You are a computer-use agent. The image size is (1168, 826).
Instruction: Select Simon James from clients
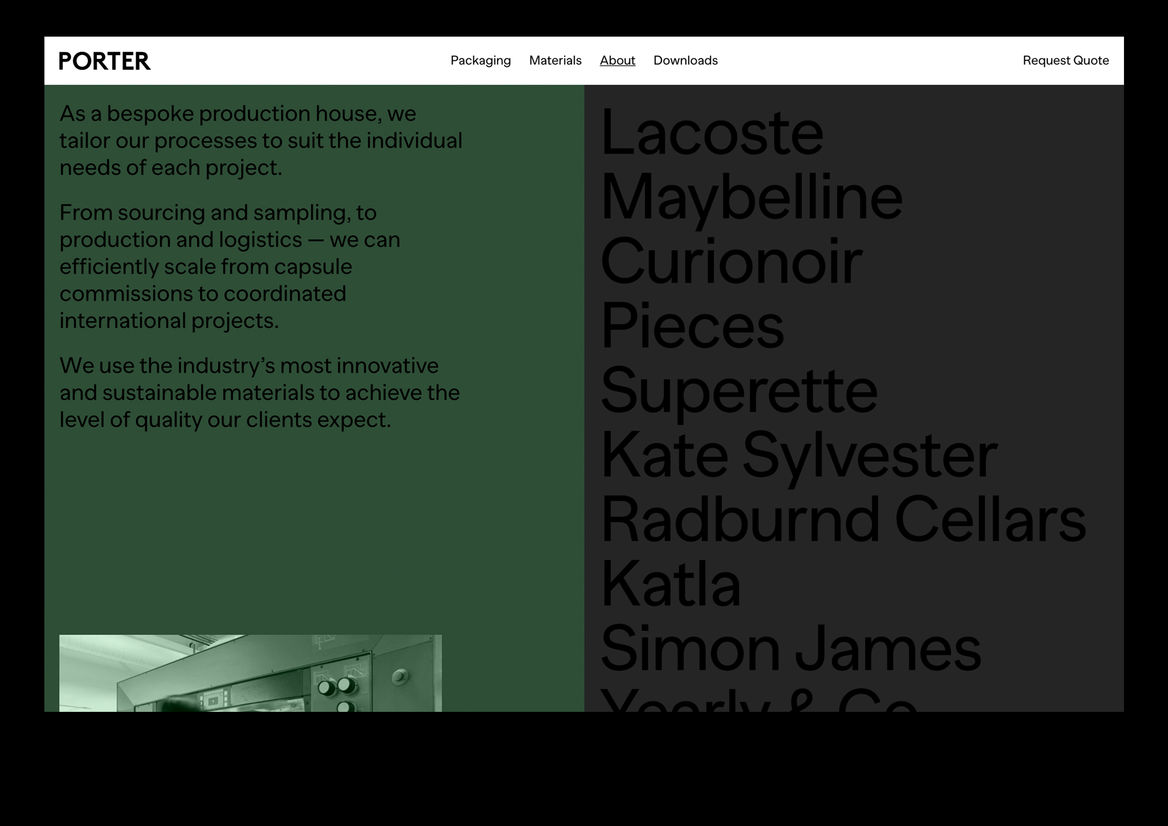(790, 649)
